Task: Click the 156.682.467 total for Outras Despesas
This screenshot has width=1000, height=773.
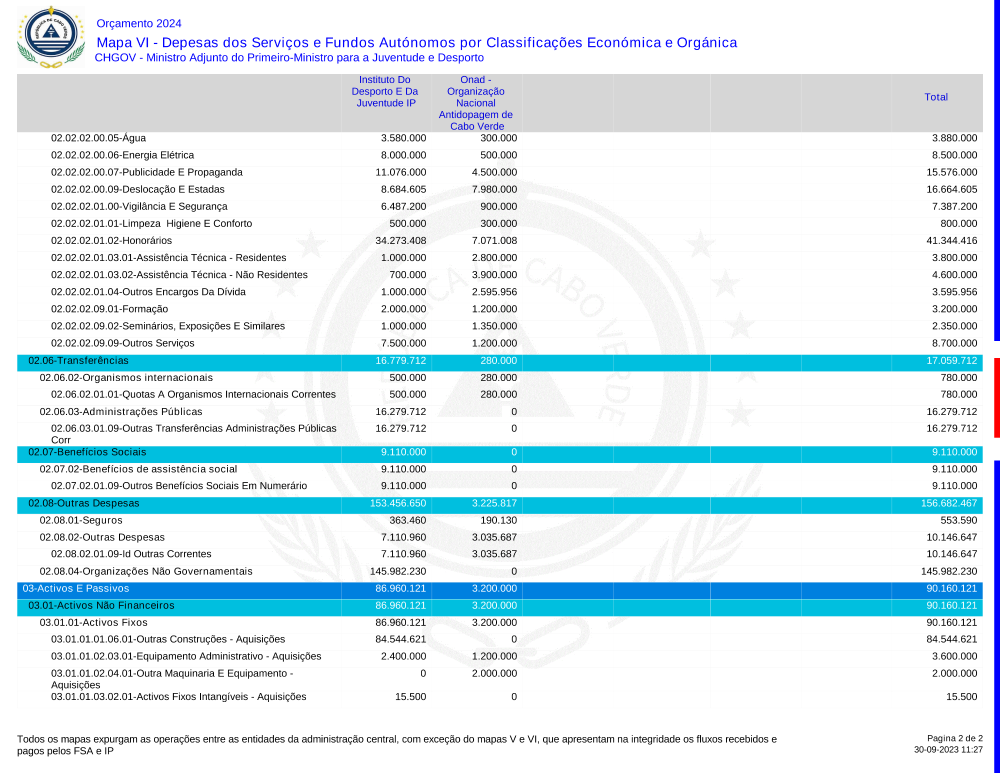Action: pyautogui.click(x=948, y=503)
